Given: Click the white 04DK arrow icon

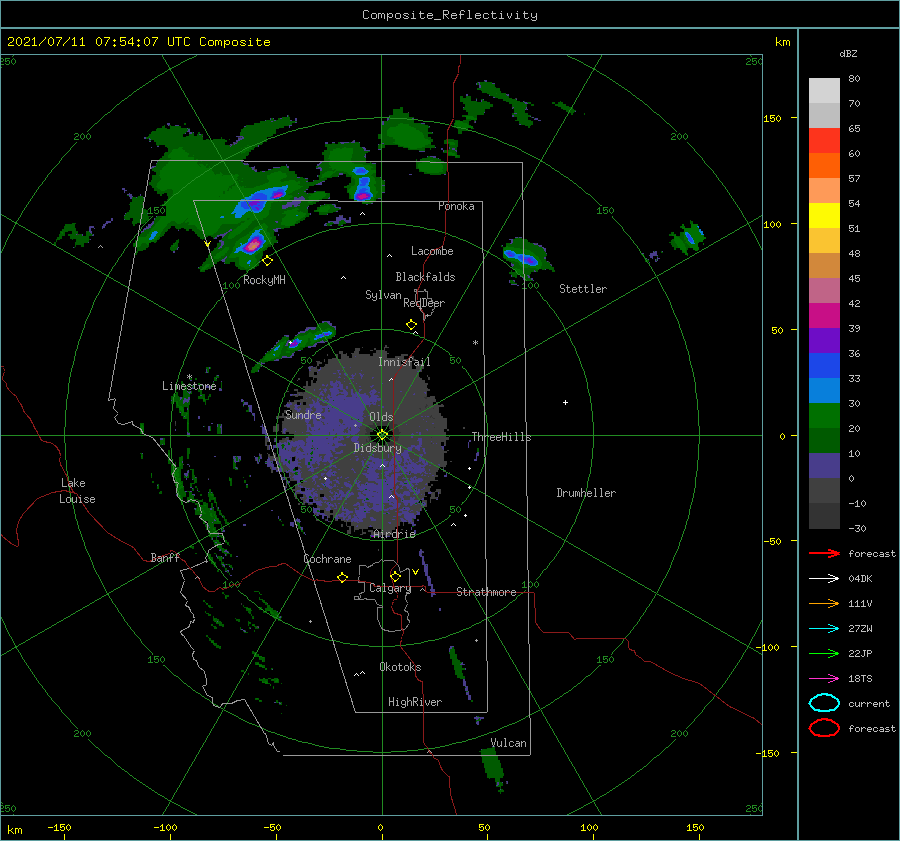Looking at the screenshot, I should [824, 579].
